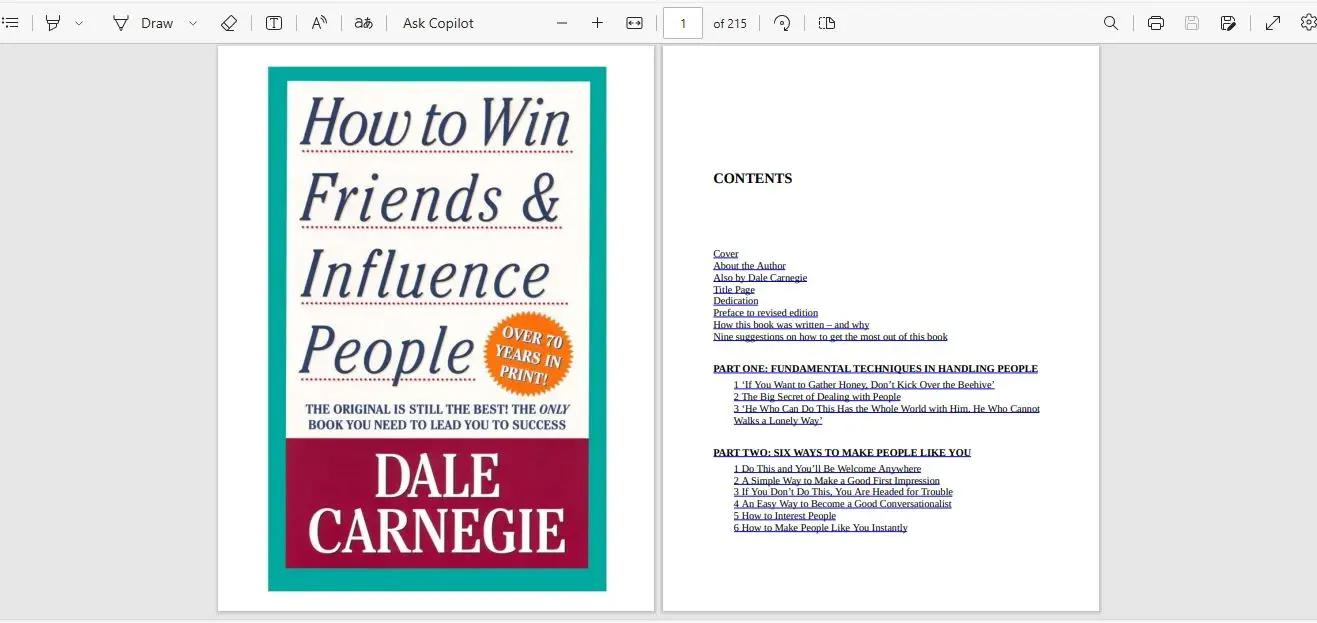Image resolution: width=1317 pixels, height=623 pixels.
Task: Open the Dedication link
Action: pos(735,301)
